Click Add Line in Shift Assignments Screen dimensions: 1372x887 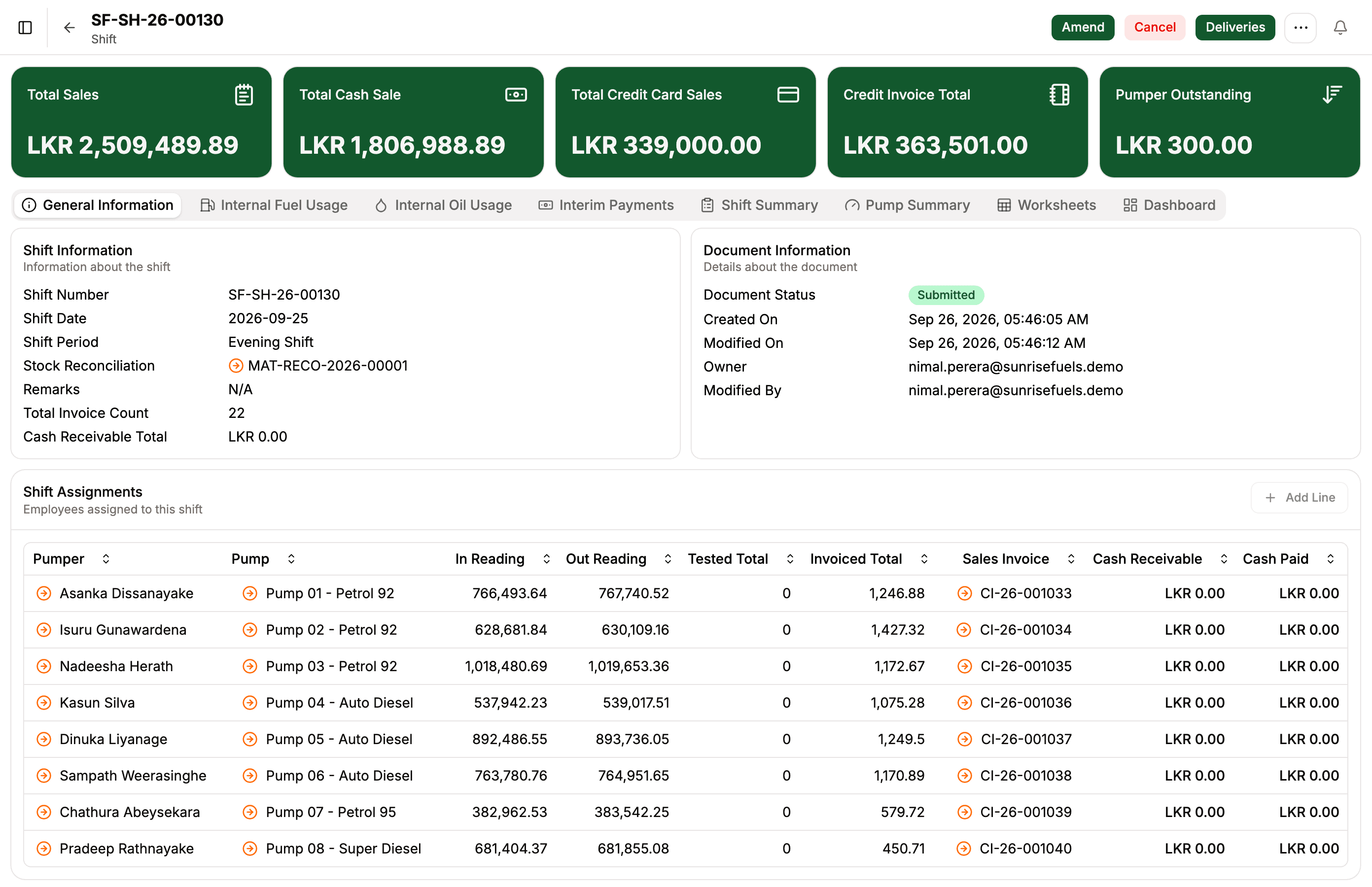coord(1300,497)
